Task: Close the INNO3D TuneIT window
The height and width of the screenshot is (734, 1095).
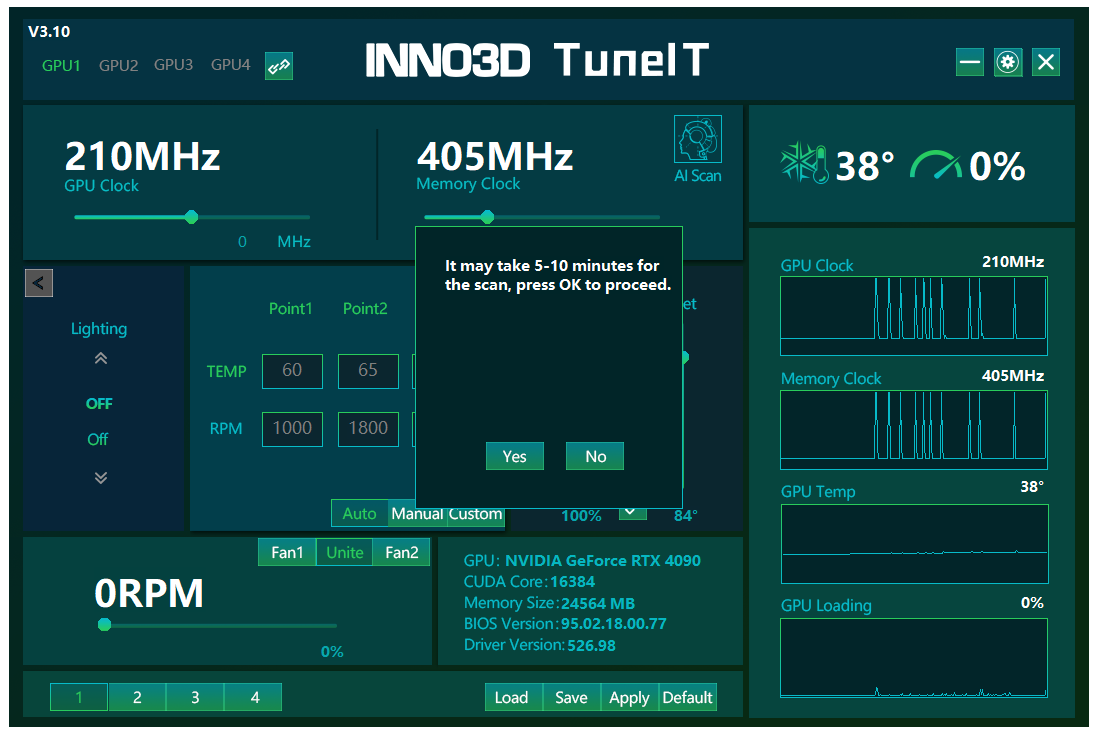Action: pyautogui.click(x=1045, y=62)
